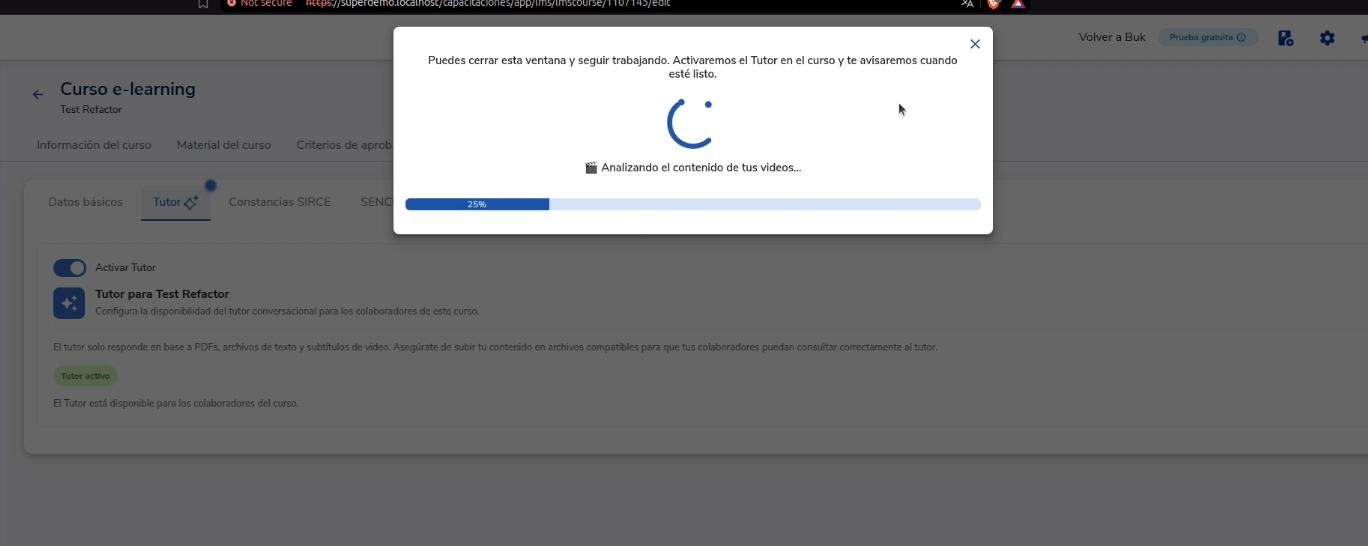Close the Tutor activation dialog
This screenshot has height=546, width=1368.
pos(975,44)
